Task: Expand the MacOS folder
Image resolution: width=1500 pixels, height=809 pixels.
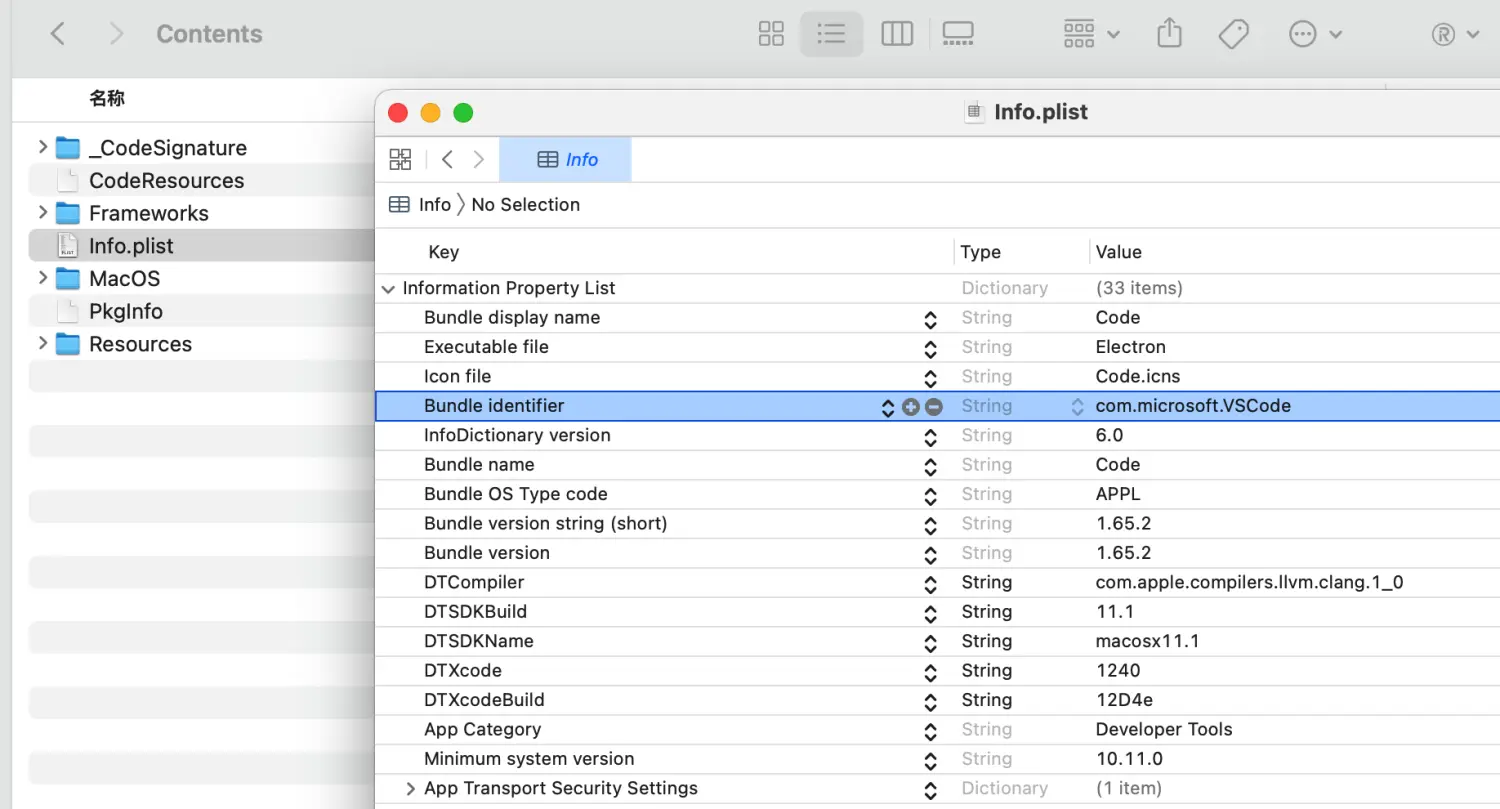Action: tap(42, 278)
